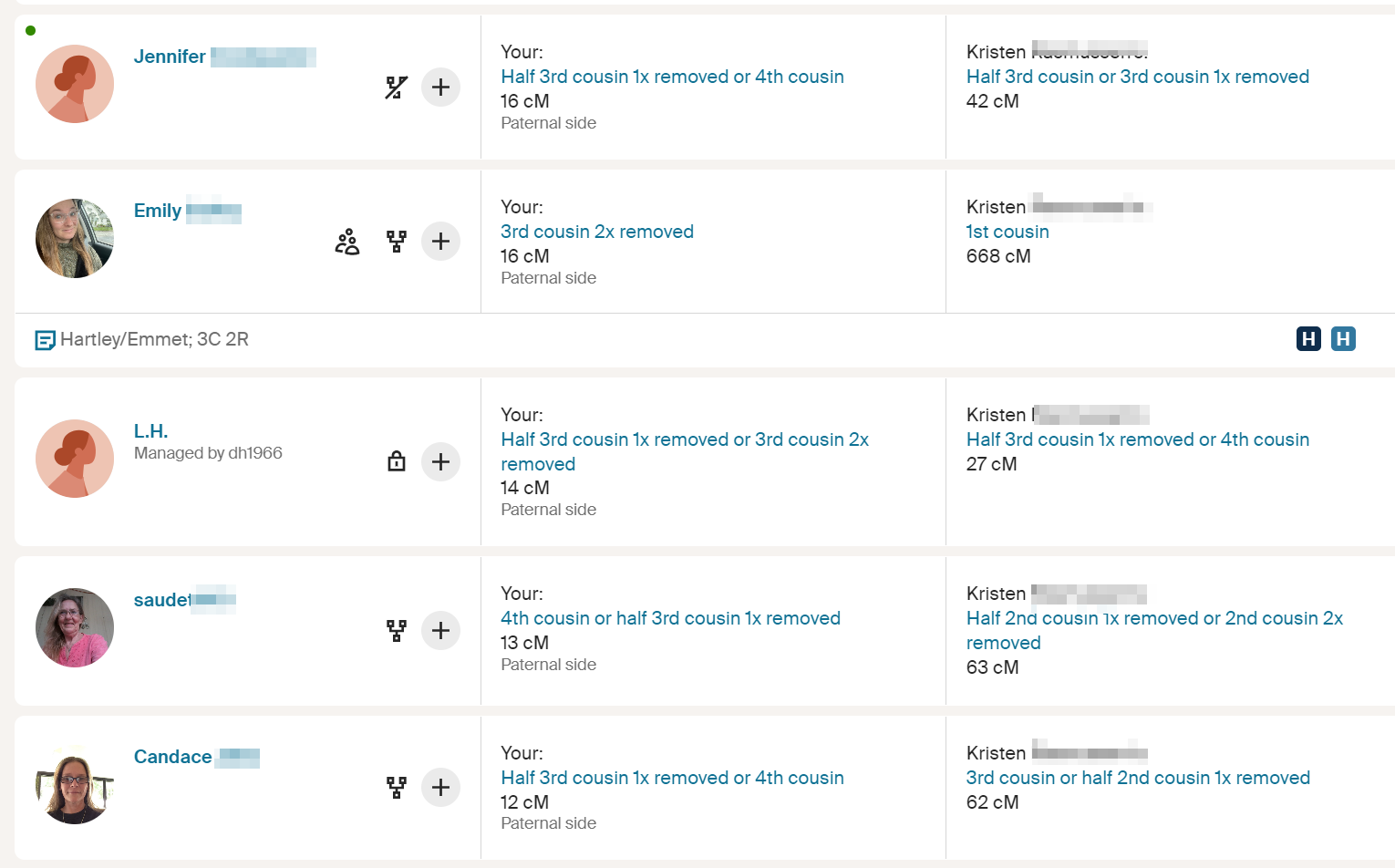Click the family tree icon beside saudet
Viewport: 1395px width, 868px height.
pos(397,631)
